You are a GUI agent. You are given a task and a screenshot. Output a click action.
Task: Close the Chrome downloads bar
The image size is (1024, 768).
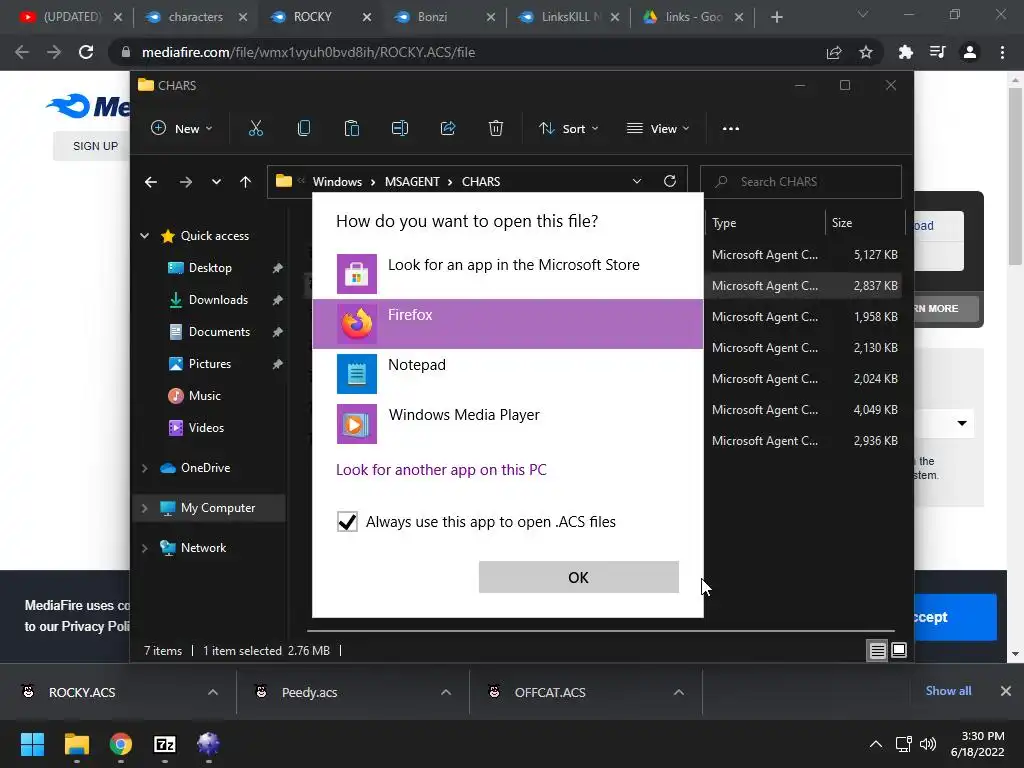click(1006, 691)
